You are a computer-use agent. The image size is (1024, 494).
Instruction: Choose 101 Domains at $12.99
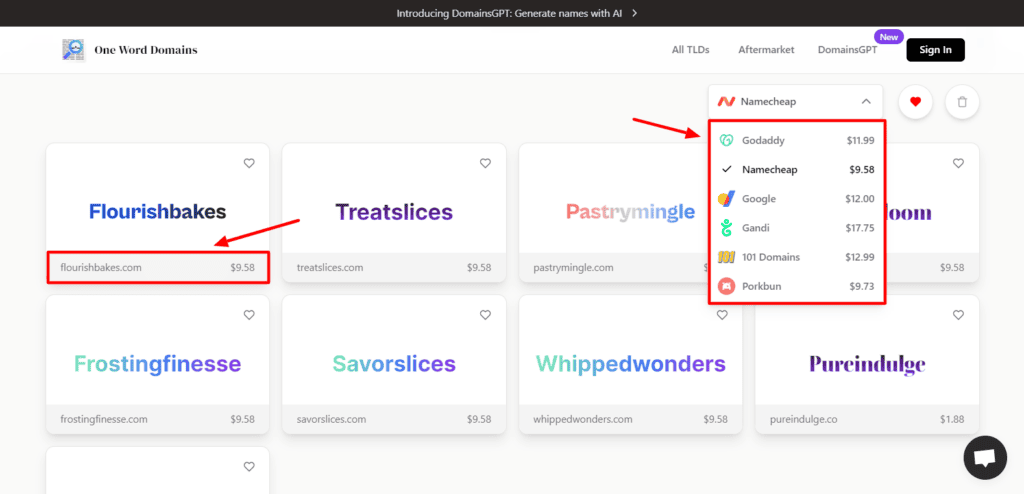point(796,257)
